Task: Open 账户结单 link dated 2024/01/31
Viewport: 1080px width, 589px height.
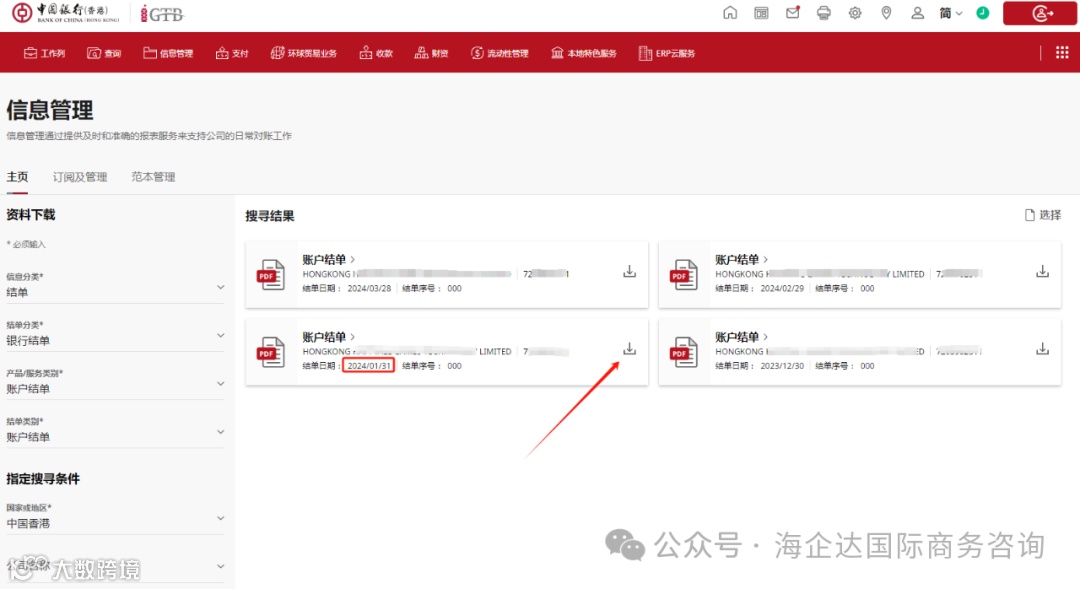Action: tap(329, 336)
